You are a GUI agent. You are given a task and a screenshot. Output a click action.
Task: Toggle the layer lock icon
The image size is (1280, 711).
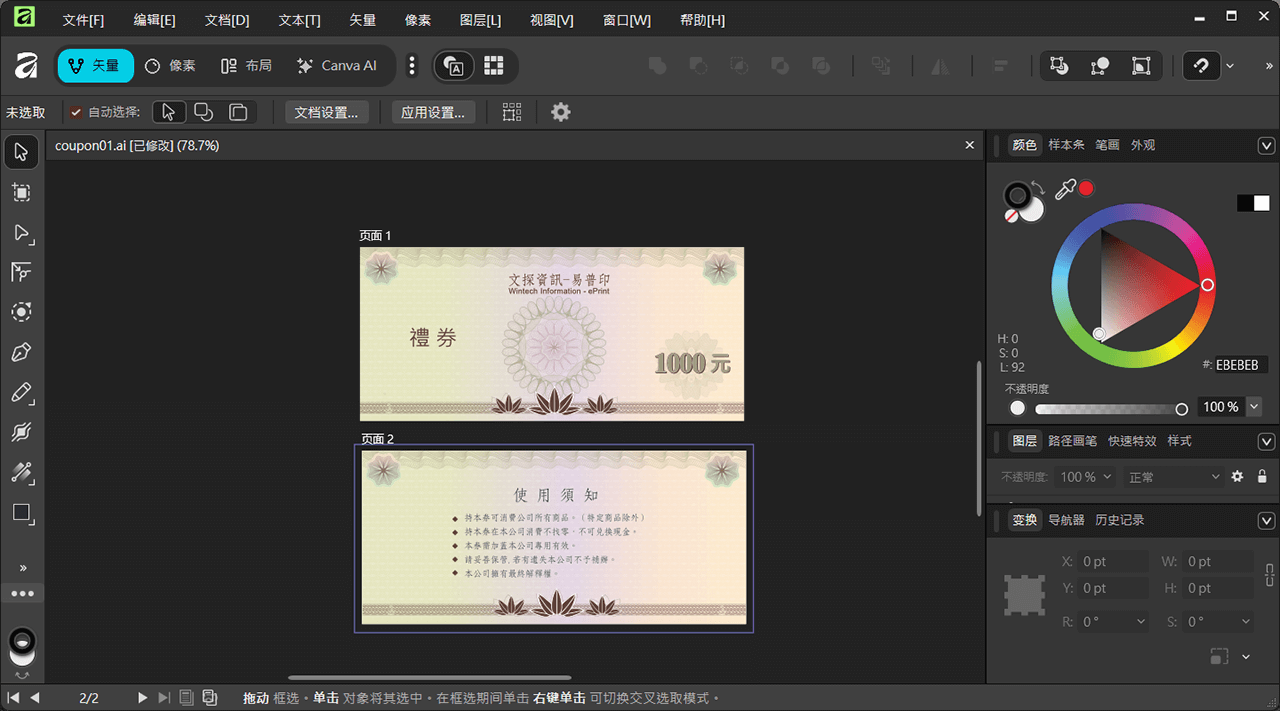pos(1262,477)
